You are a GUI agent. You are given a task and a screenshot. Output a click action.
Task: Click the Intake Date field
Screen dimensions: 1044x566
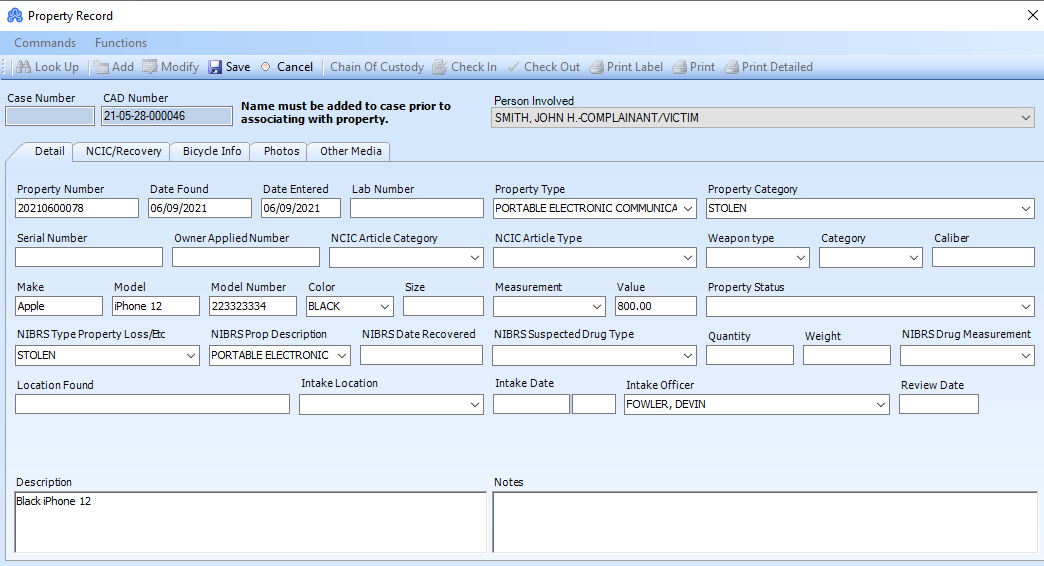point(531,404)
